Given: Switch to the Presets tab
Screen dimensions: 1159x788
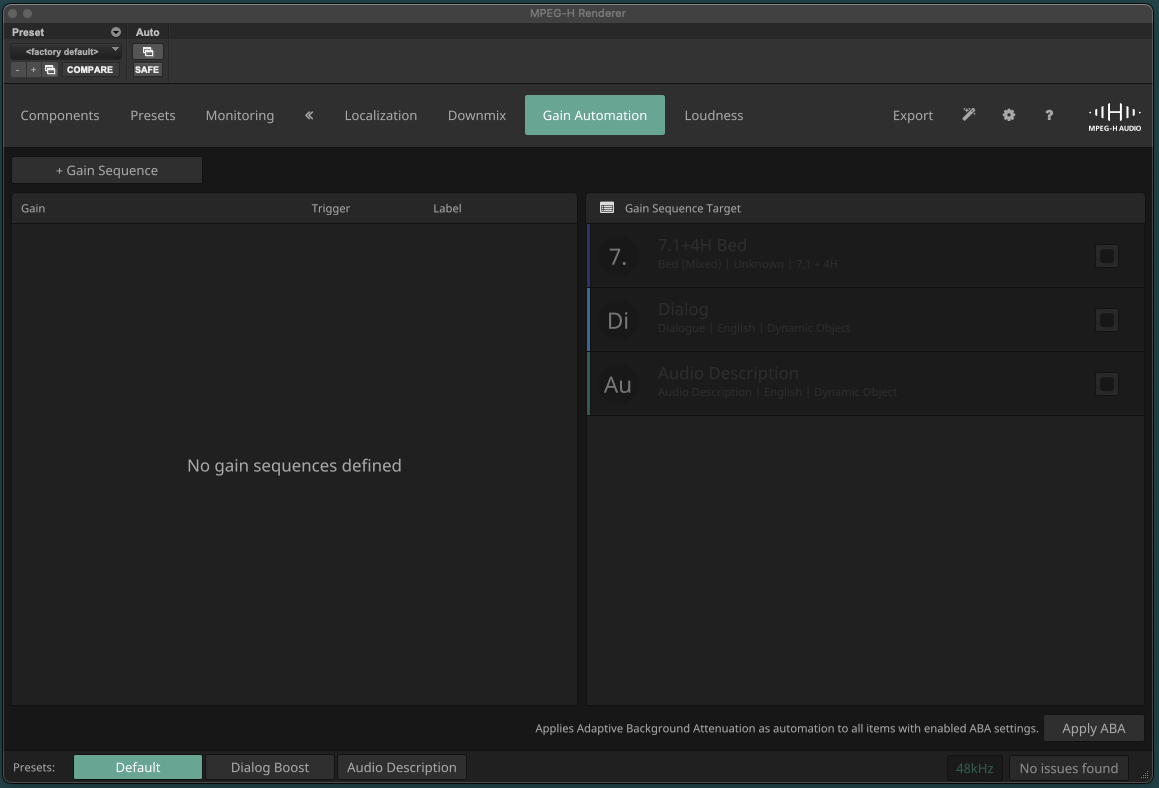Looking at the screenshot, I should 153,115.
